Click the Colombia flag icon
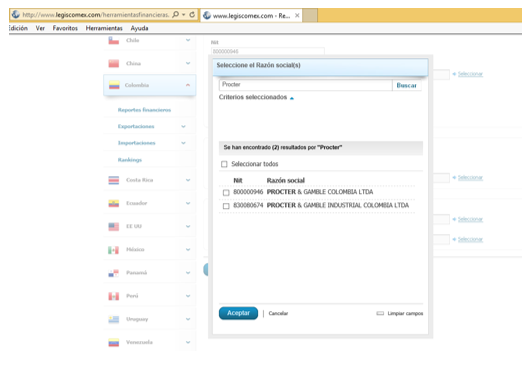The width and height of the screenshot is (531, 367). click(114, 85)
